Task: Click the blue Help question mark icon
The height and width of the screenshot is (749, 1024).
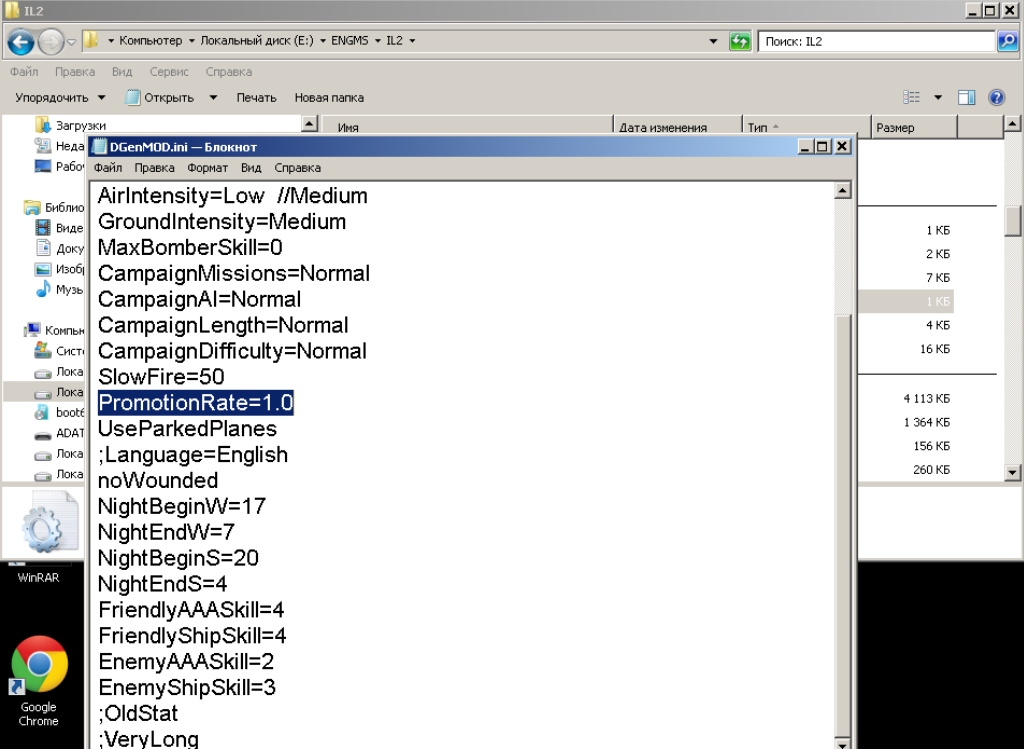Action: point(997,97)
